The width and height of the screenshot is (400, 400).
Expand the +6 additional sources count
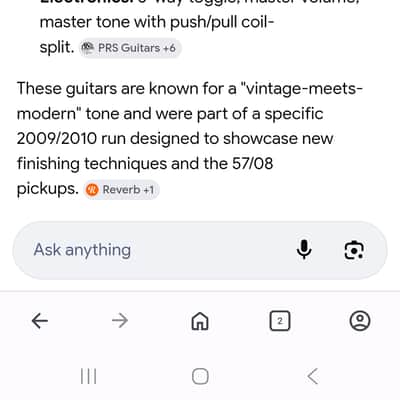[x=169, y=48]
